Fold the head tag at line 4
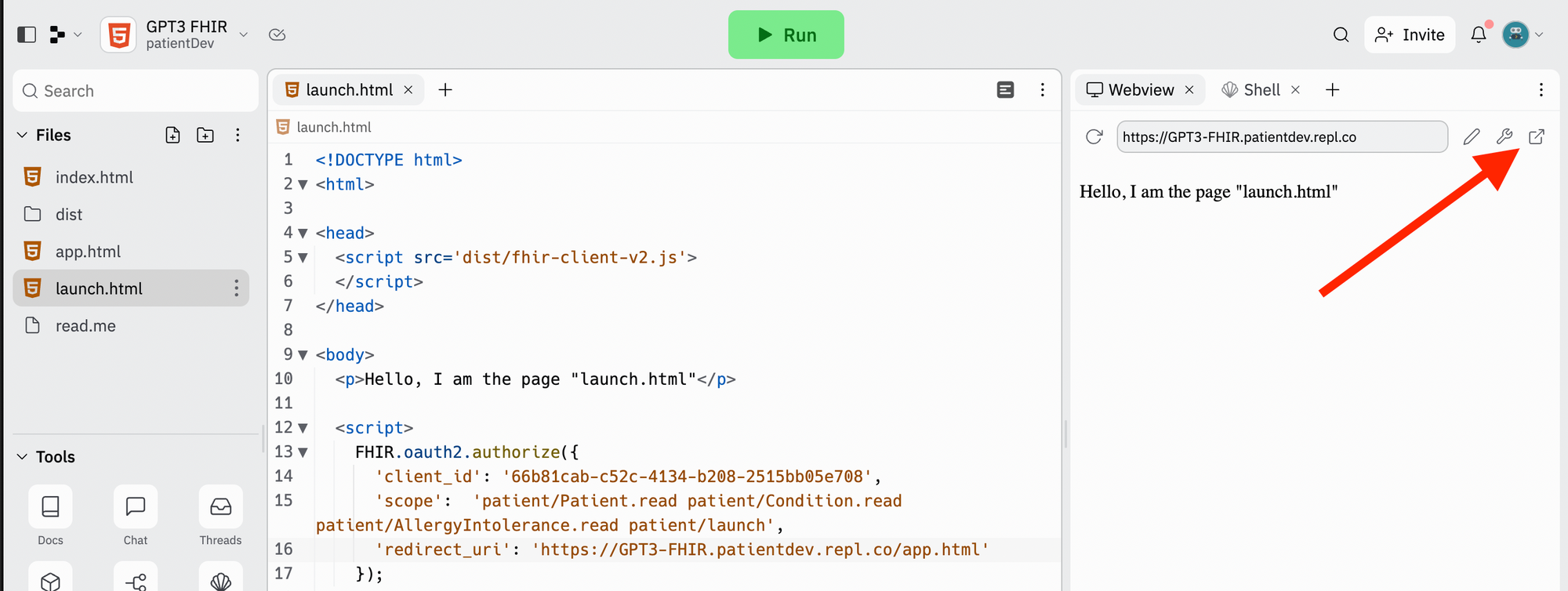 (303, 234)
